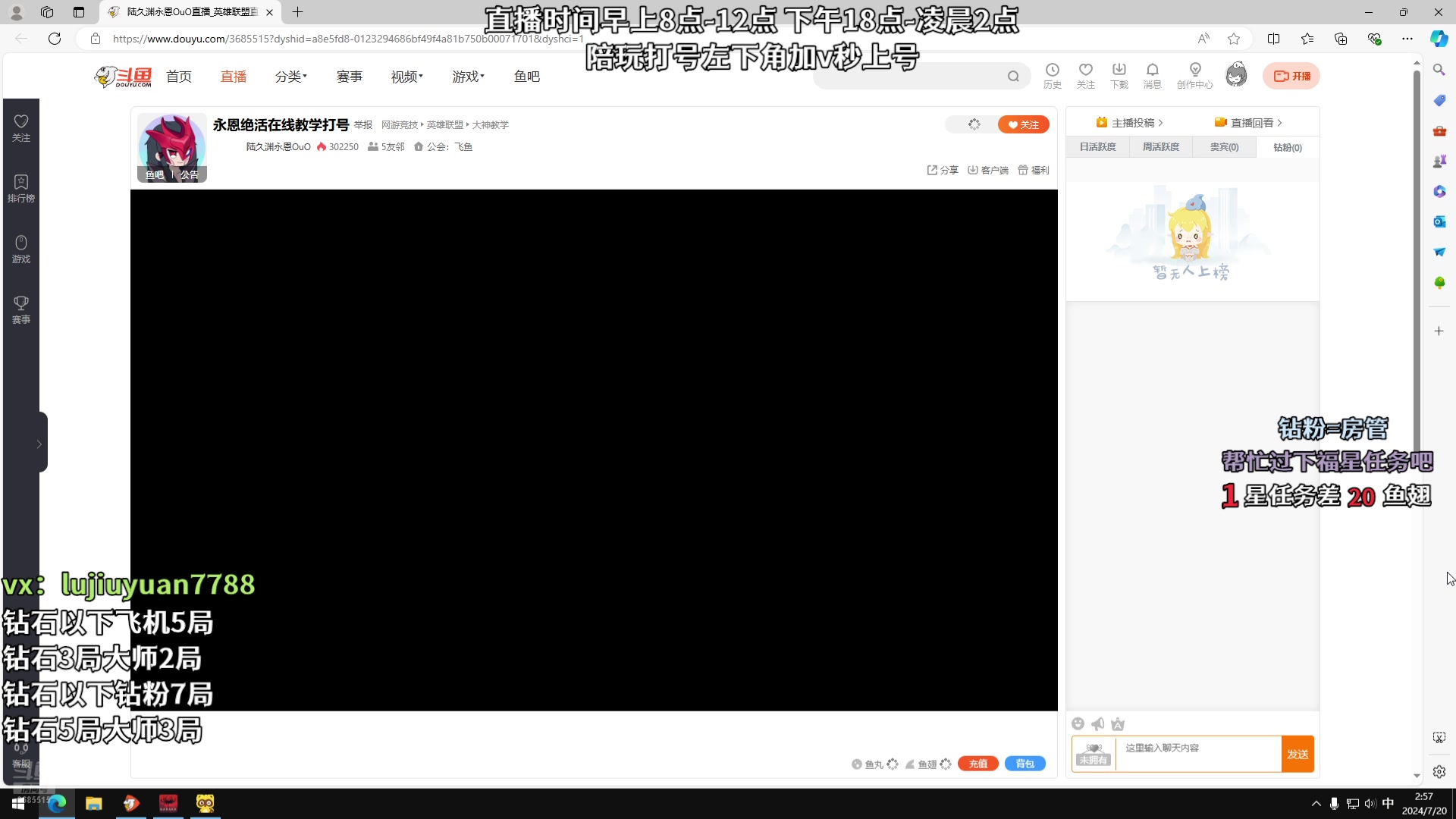Click the user avatar in the header

coord(1237,75)
